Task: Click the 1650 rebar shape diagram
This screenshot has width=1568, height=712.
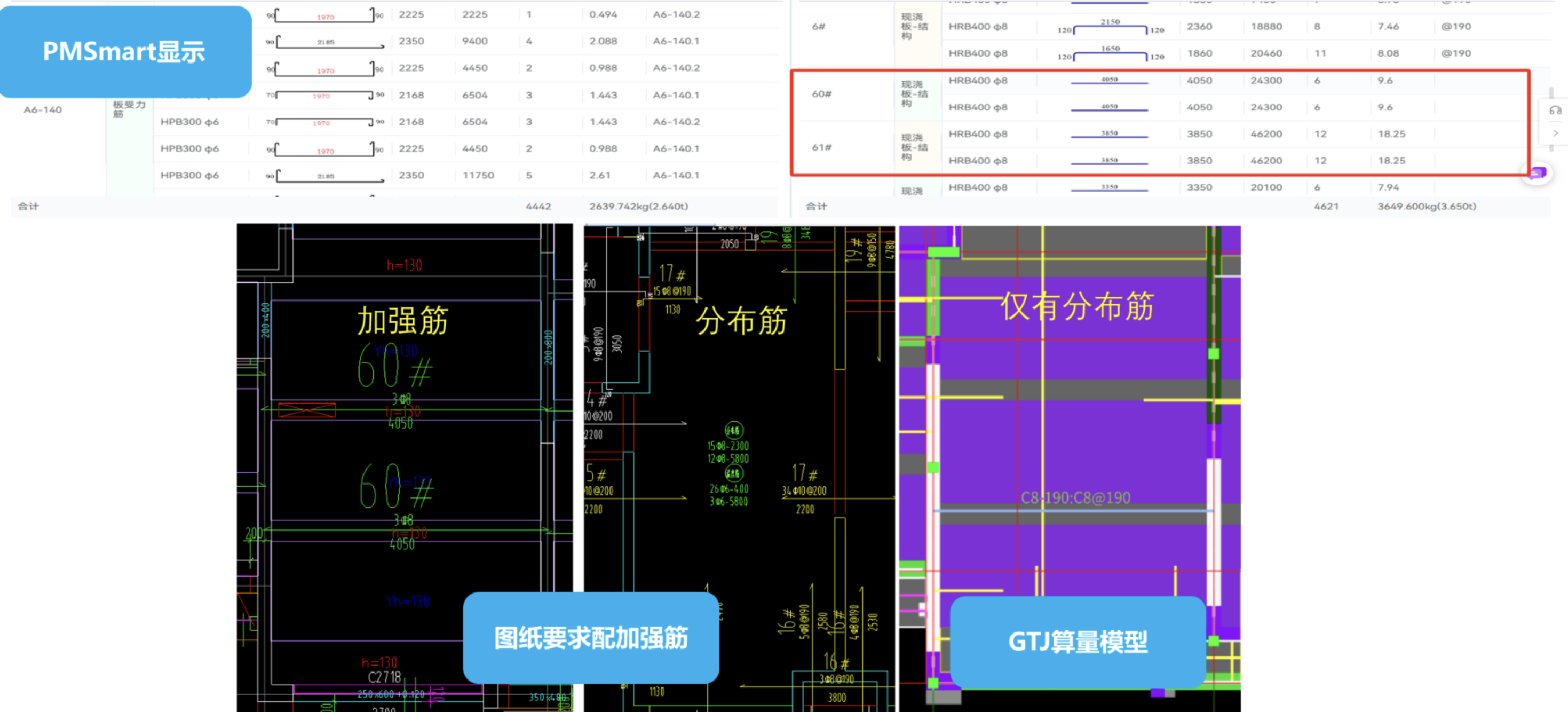Action: click(x=1110, y=53)
